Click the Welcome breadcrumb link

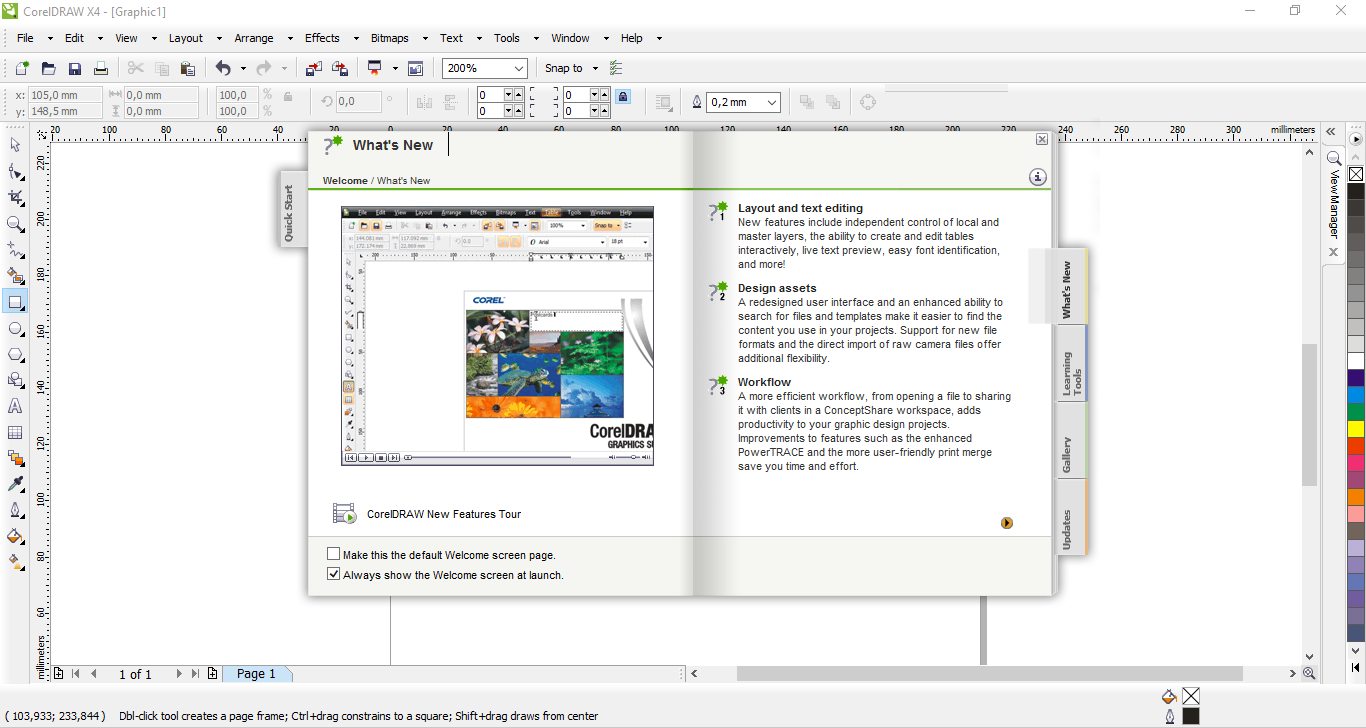click(345, 181)
